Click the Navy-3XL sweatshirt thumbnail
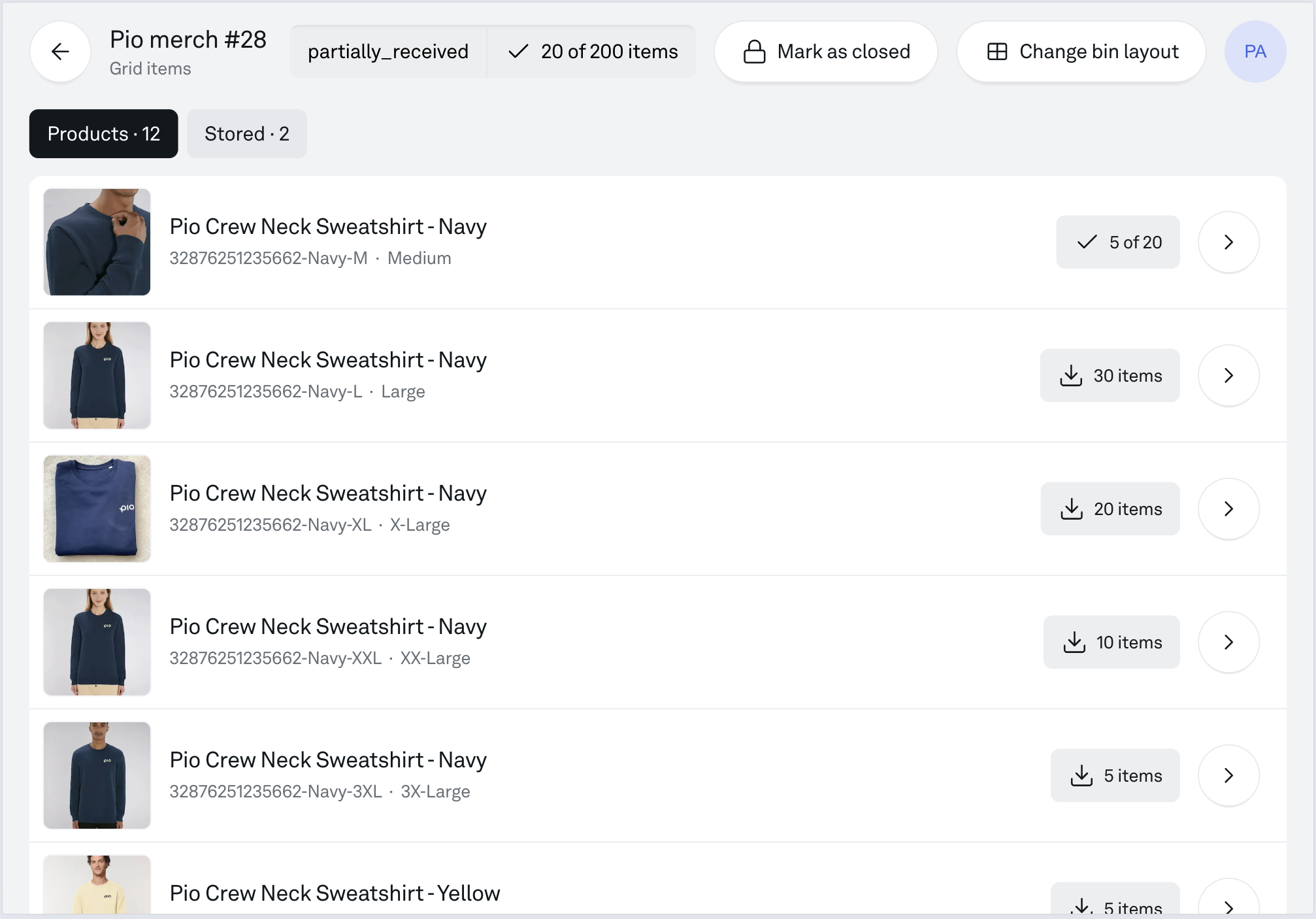The width and height of the screenshot is (1316, 919). pos(97,776)
